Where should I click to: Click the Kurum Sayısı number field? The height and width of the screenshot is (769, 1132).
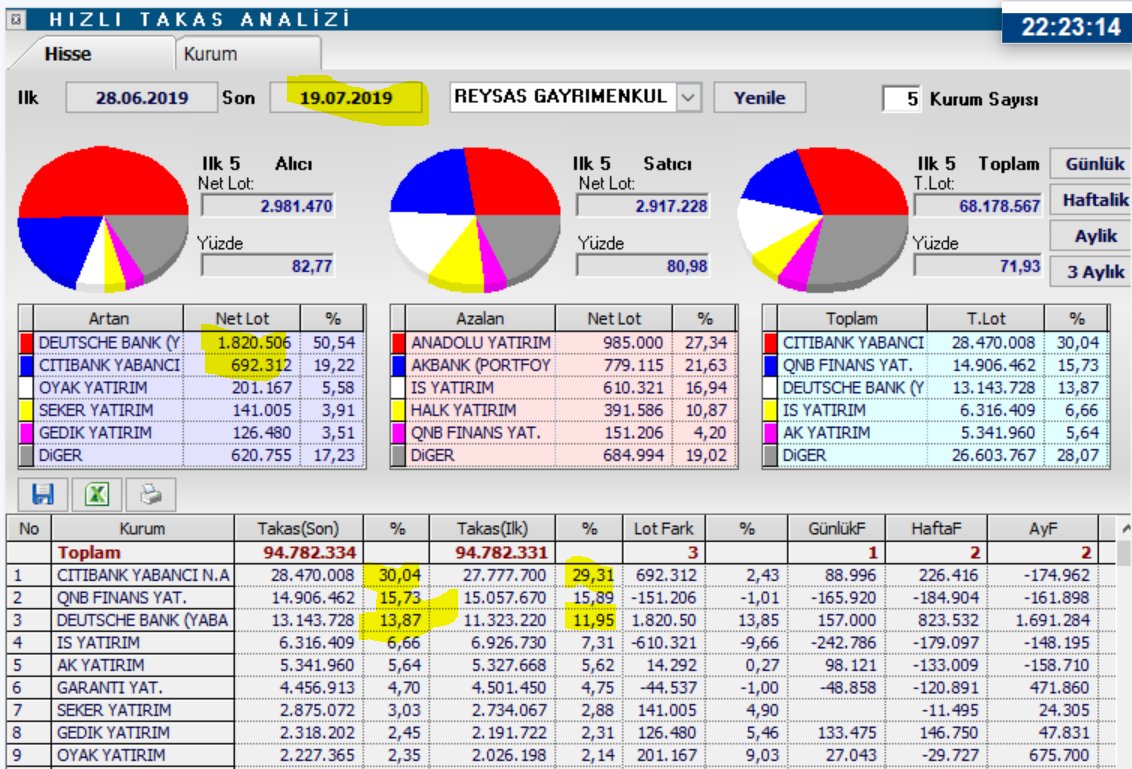tap(902, 99)
